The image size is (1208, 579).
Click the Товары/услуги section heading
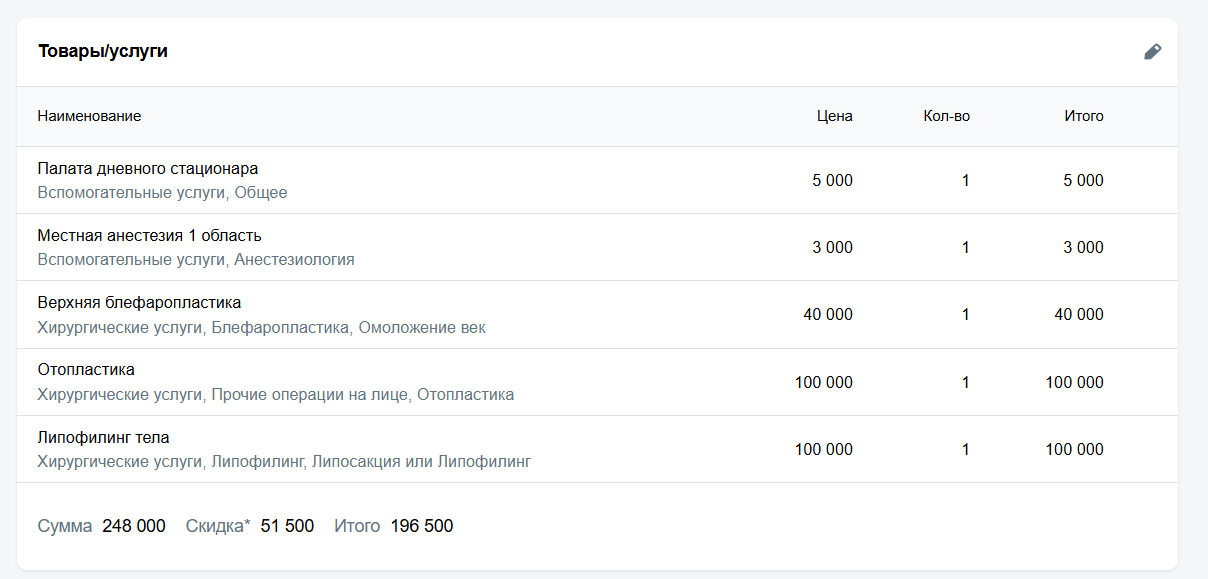click(102, 51)
